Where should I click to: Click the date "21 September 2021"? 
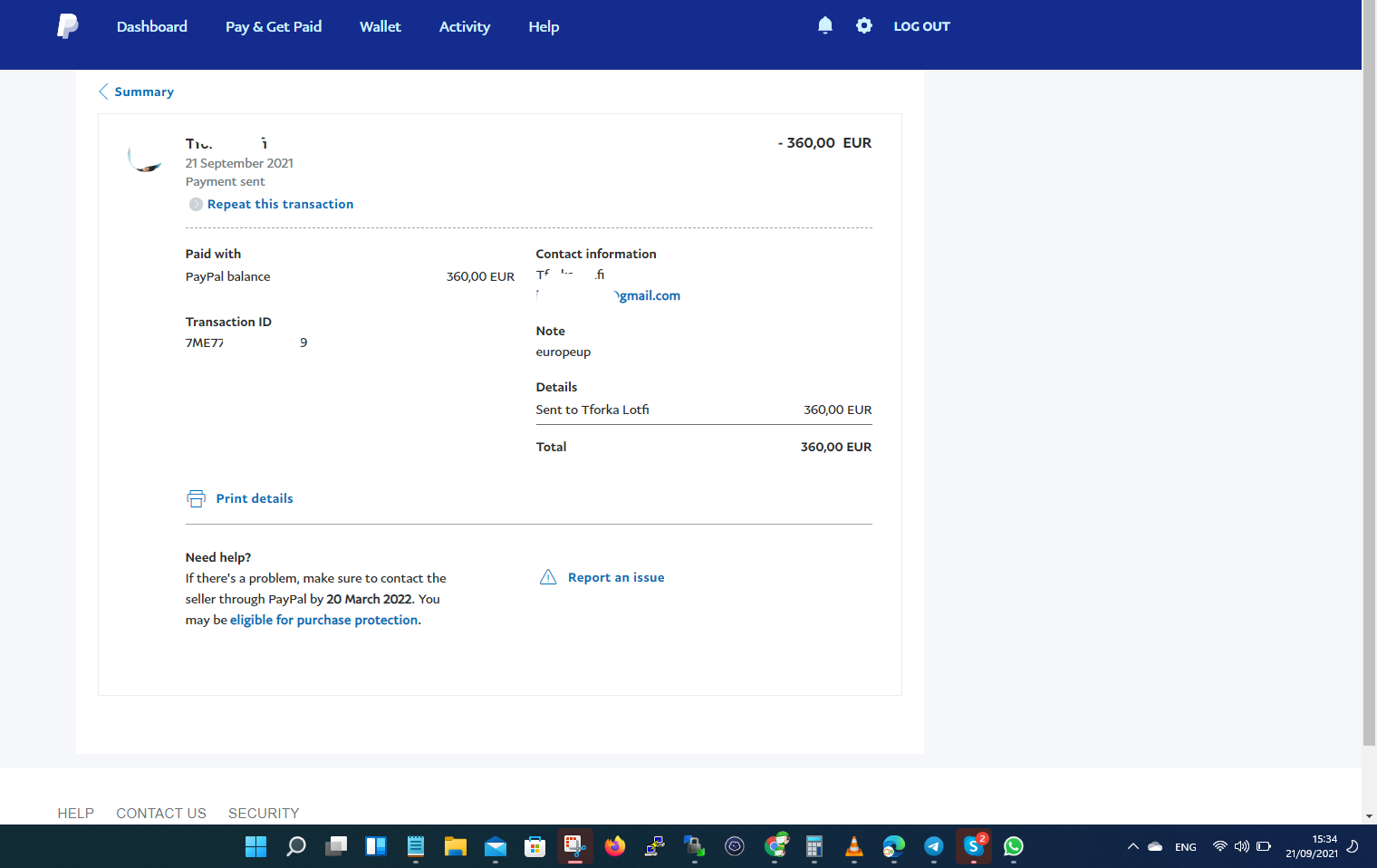point(239,163)
